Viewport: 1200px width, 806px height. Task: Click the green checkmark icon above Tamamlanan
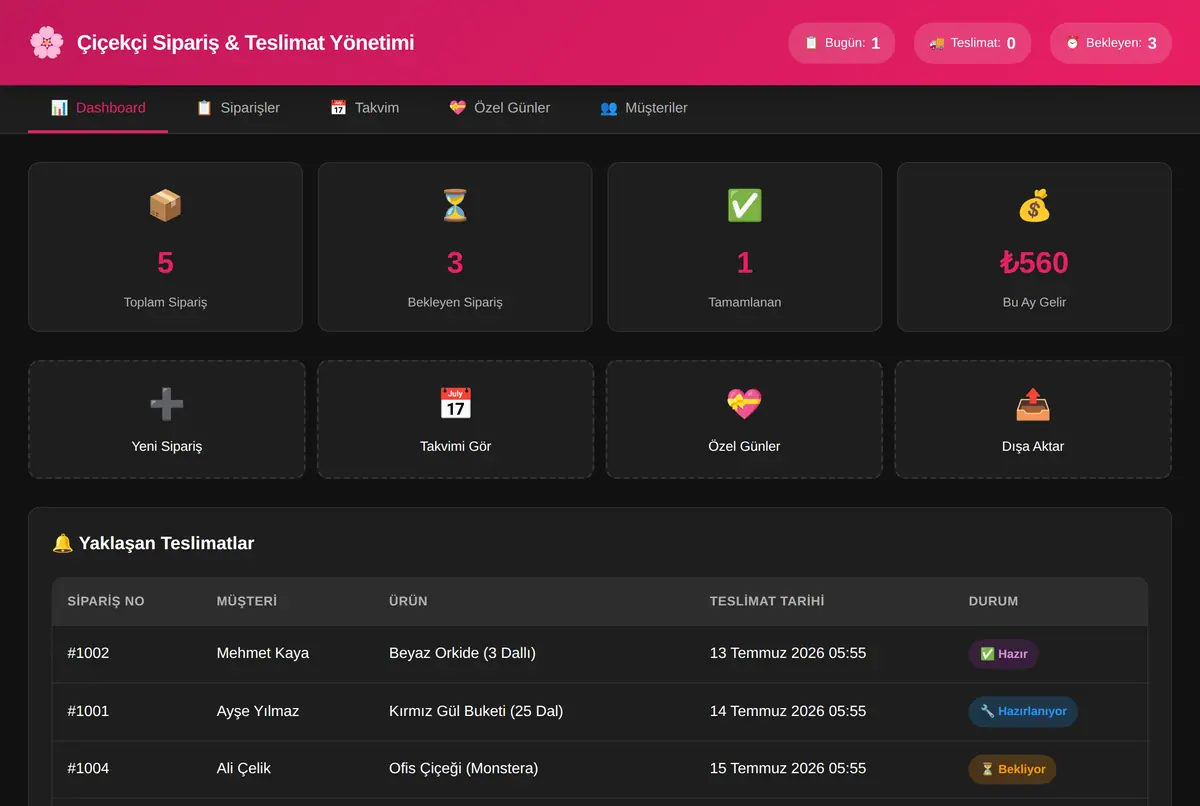pyautogui.click(x=745, y=206)
